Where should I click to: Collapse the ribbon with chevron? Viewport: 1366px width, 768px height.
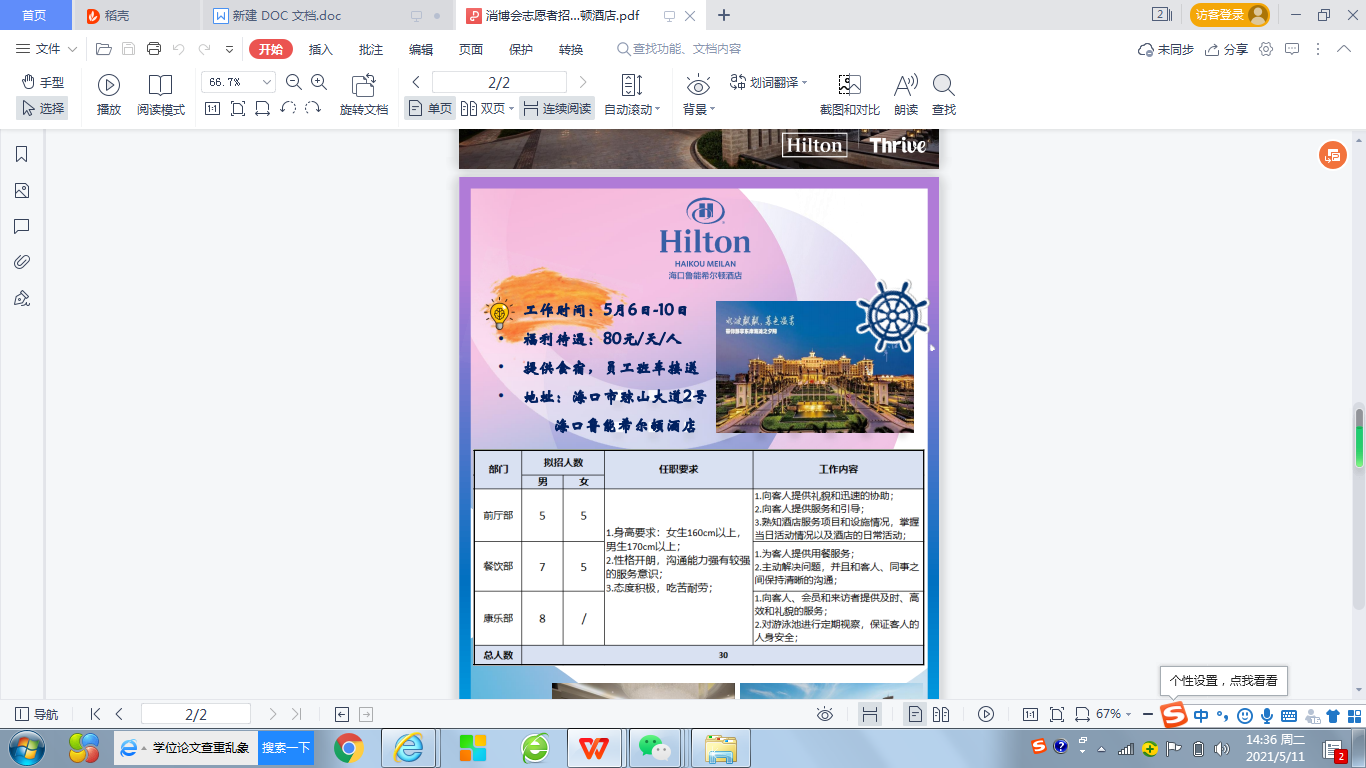[1344, 49]
